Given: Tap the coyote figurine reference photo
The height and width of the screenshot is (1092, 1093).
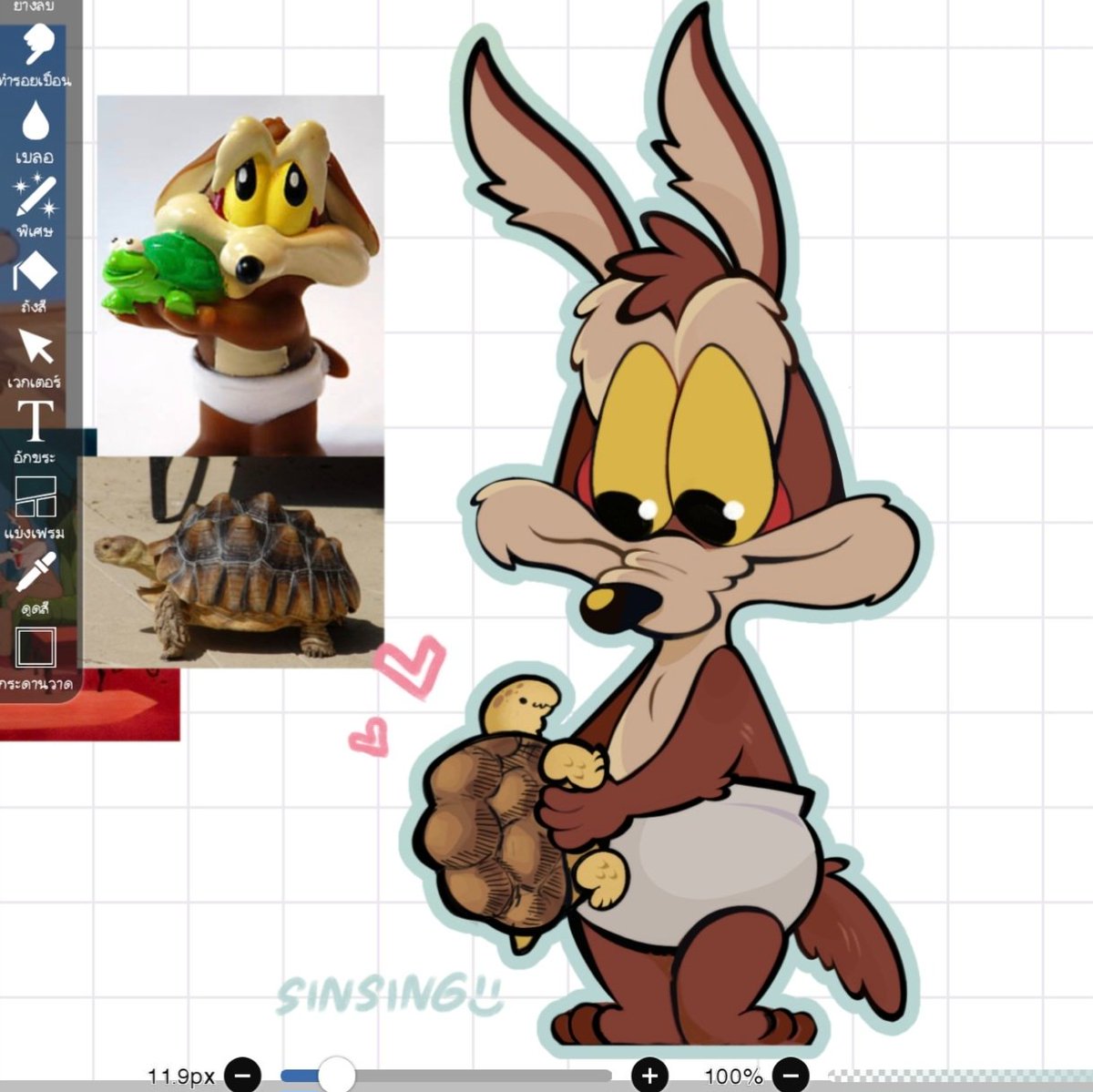Looking at the screenshot, I should coord(240,276).
